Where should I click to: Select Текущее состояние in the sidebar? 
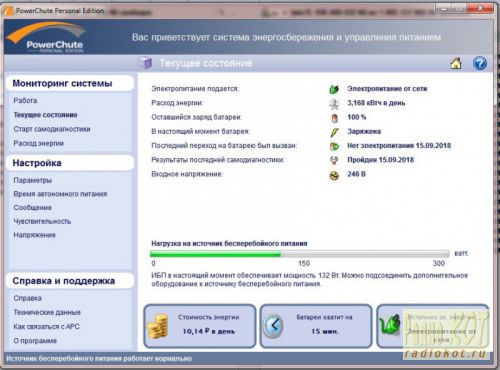[45, 115]
